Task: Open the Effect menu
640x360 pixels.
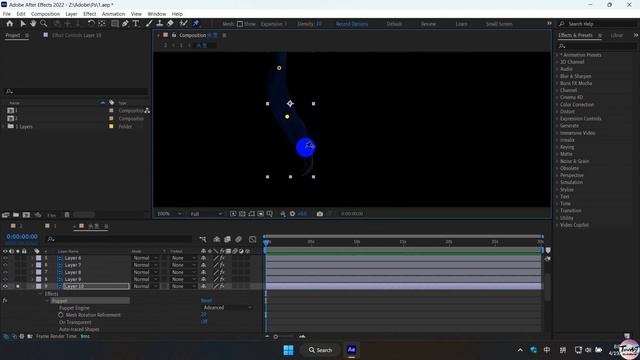Action: pos(89,14)
